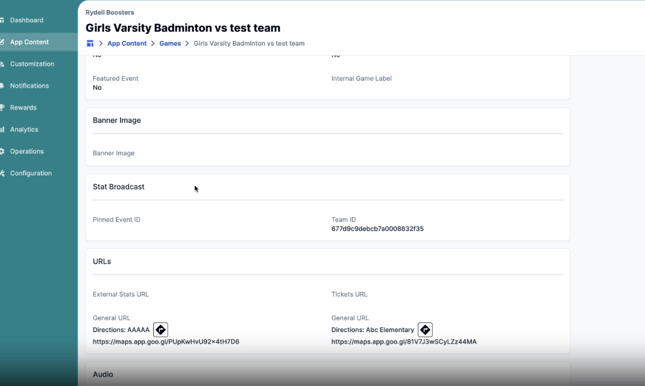Click the Tickets URL label
This screenshot has height=386, width=645.
point(349,294)
